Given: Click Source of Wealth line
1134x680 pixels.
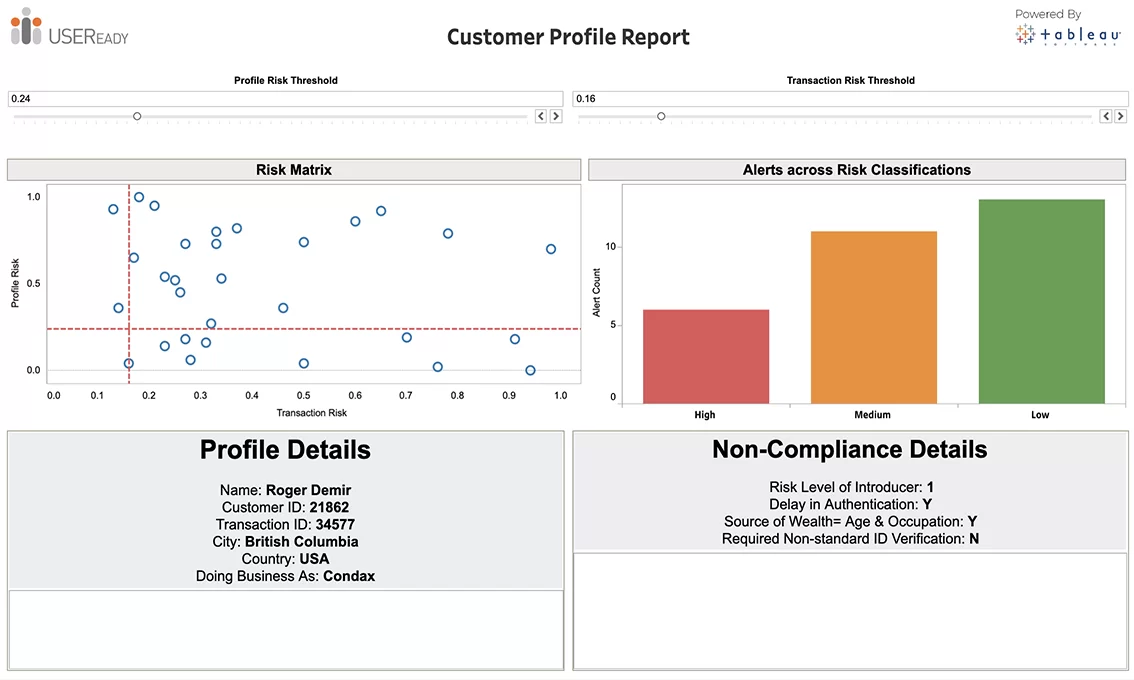Looking at the screenshot, I should coord(850,522).
